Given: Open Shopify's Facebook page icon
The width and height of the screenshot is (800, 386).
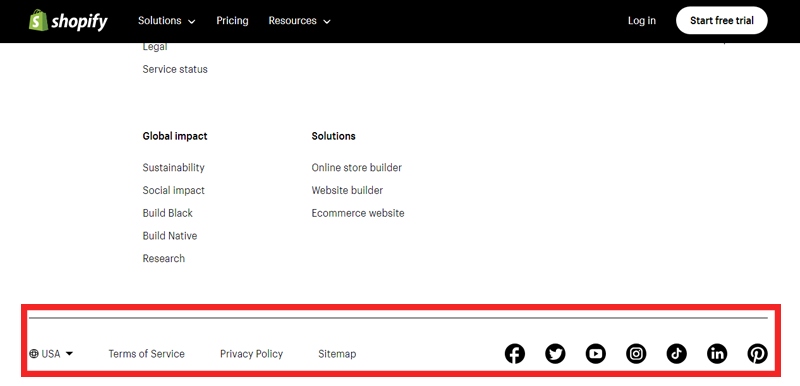Looking at the screenshot, I should point(514,353).
